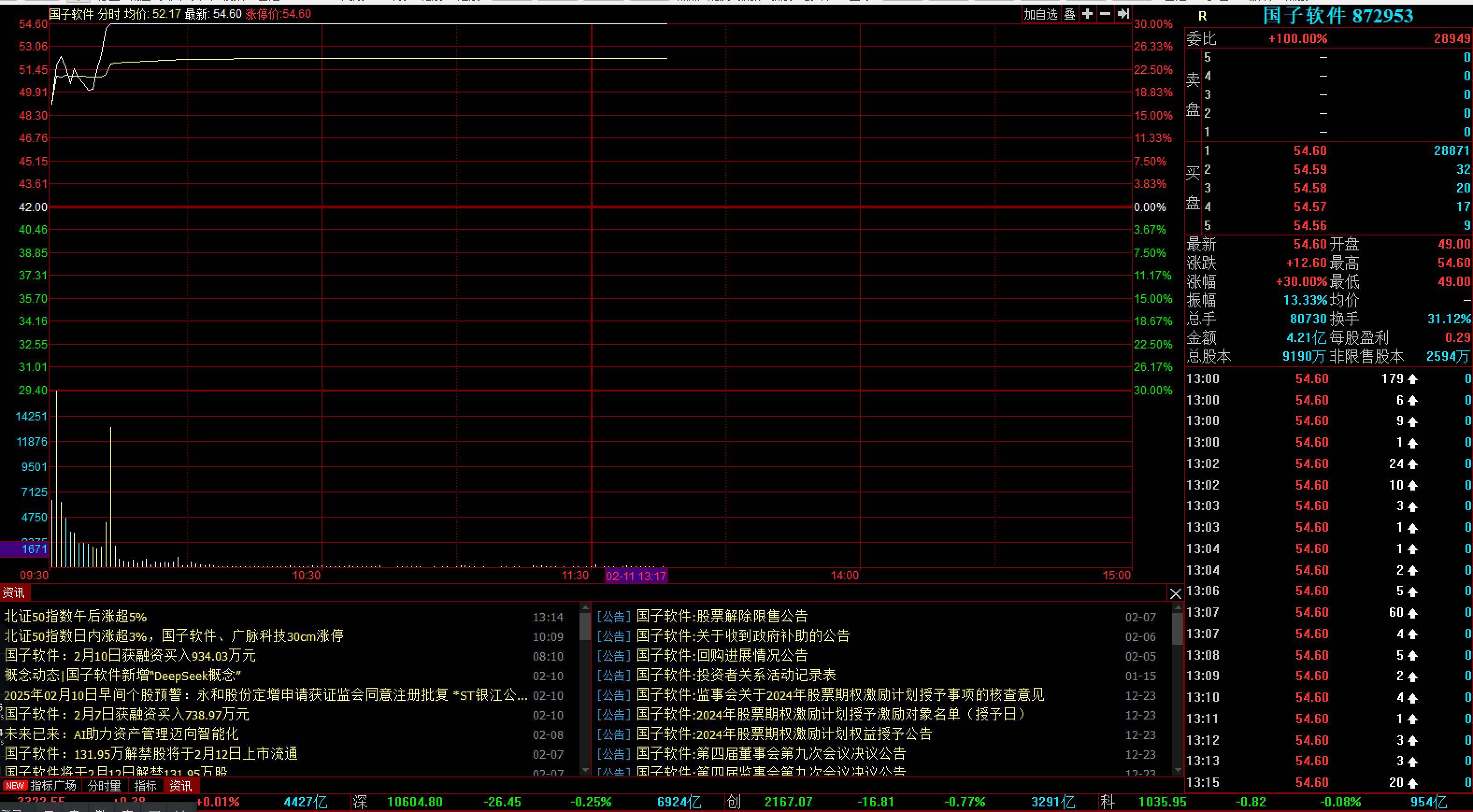Click the 13:15 trade row with 20 lots

[x=1329, y=782]
